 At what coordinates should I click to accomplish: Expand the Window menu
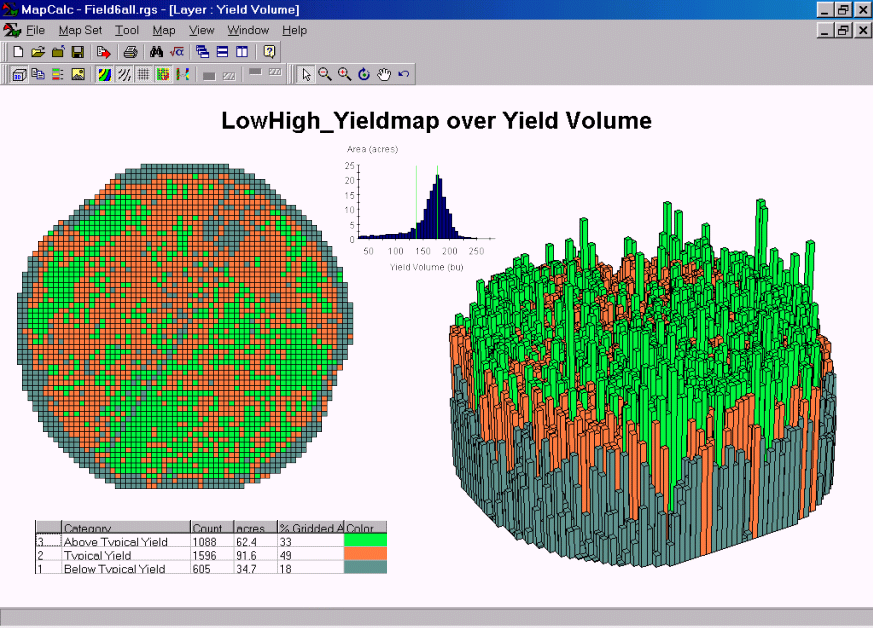pyautogui.click(x=248, y=30)
